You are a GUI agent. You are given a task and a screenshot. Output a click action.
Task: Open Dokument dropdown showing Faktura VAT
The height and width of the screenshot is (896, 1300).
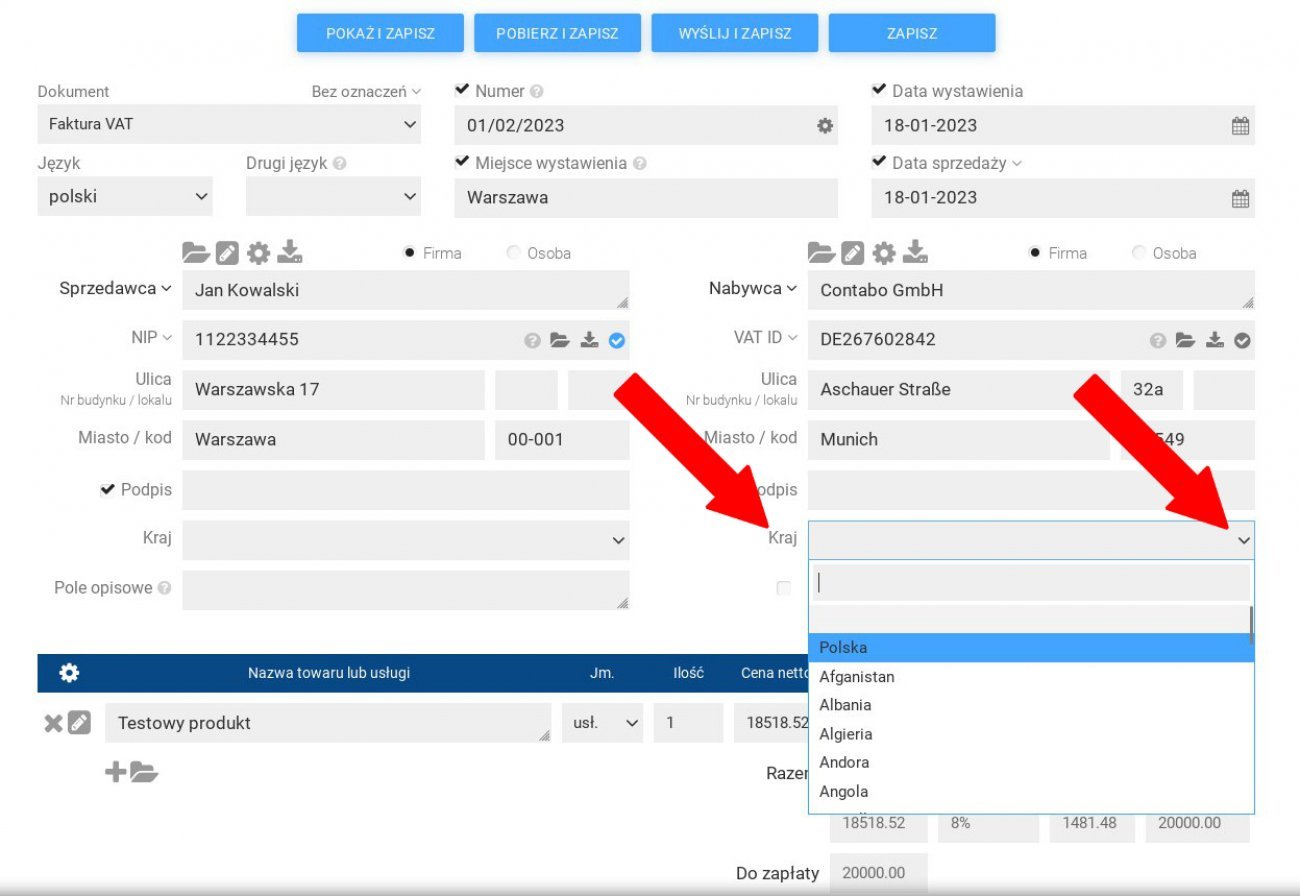tap(229, 125)
